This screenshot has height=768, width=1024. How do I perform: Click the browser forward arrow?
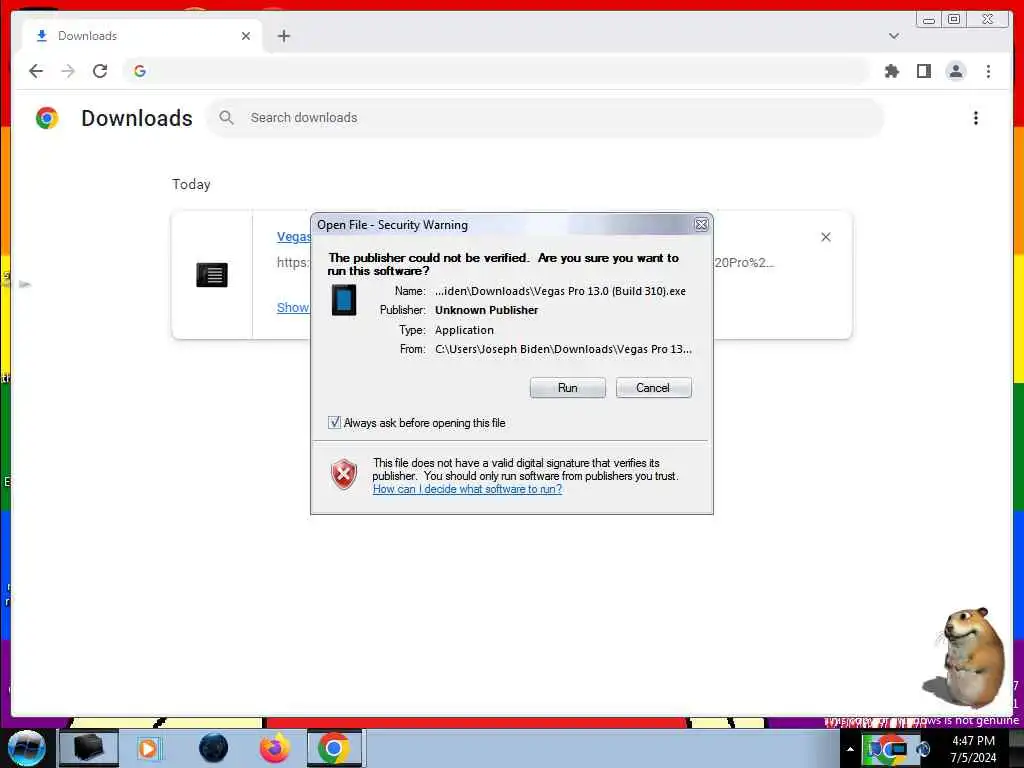click(x=68, y=71)
